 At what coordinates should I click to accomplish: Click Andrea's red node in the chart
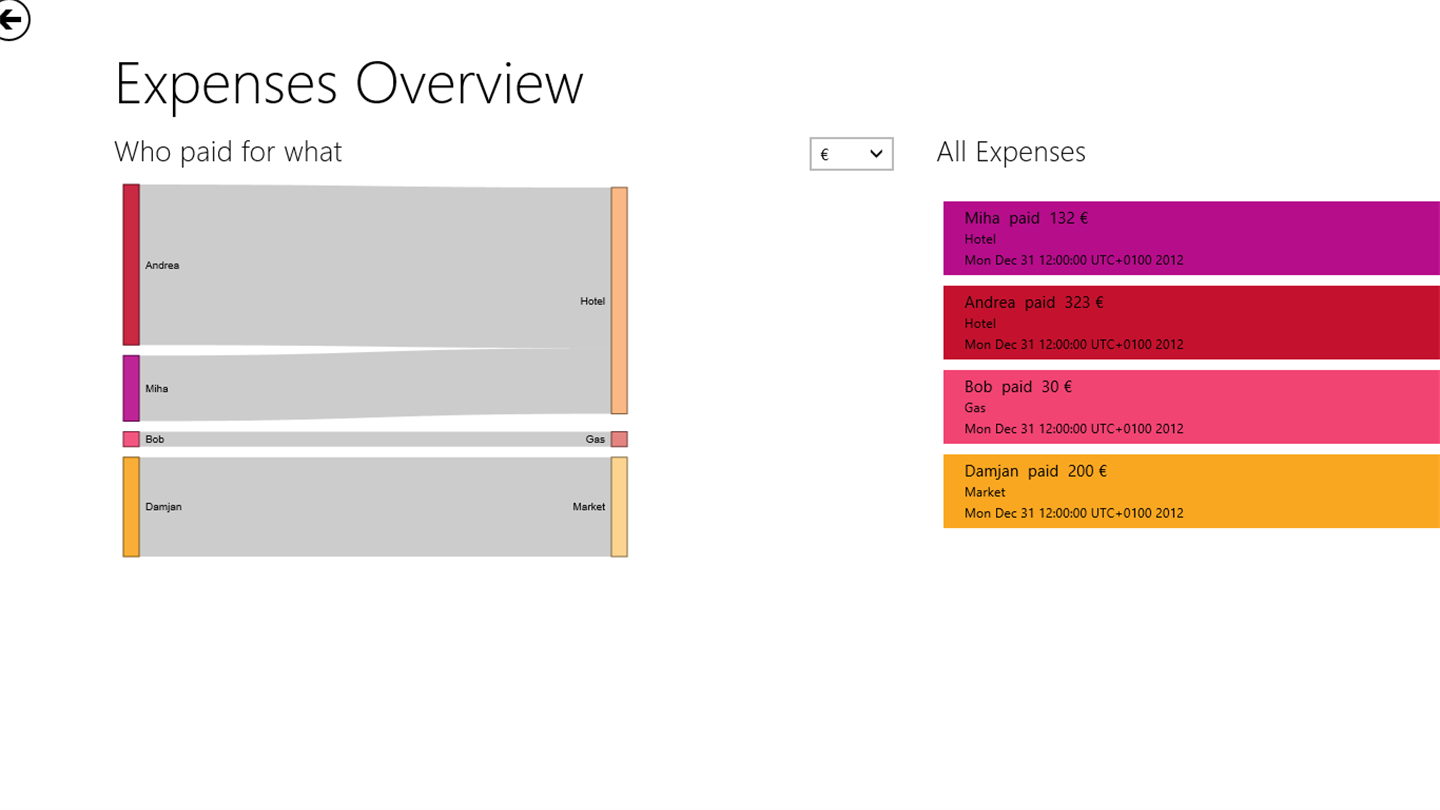[131, 265]
